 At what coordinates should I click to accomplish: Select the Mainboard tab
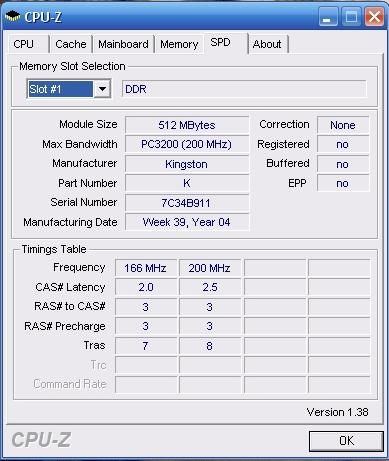[123, 44]
